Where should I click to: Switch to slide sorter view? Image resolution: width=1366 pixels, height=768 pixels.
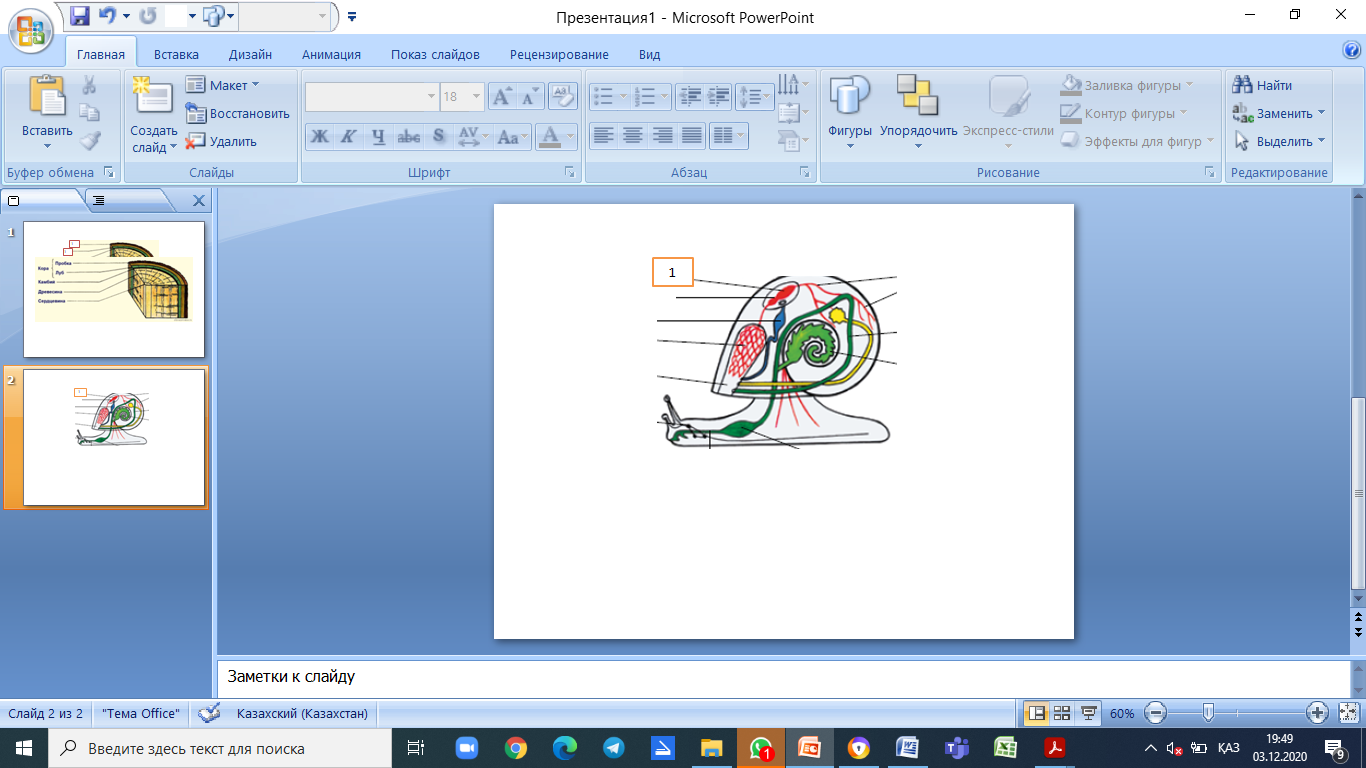point(1062,713)
